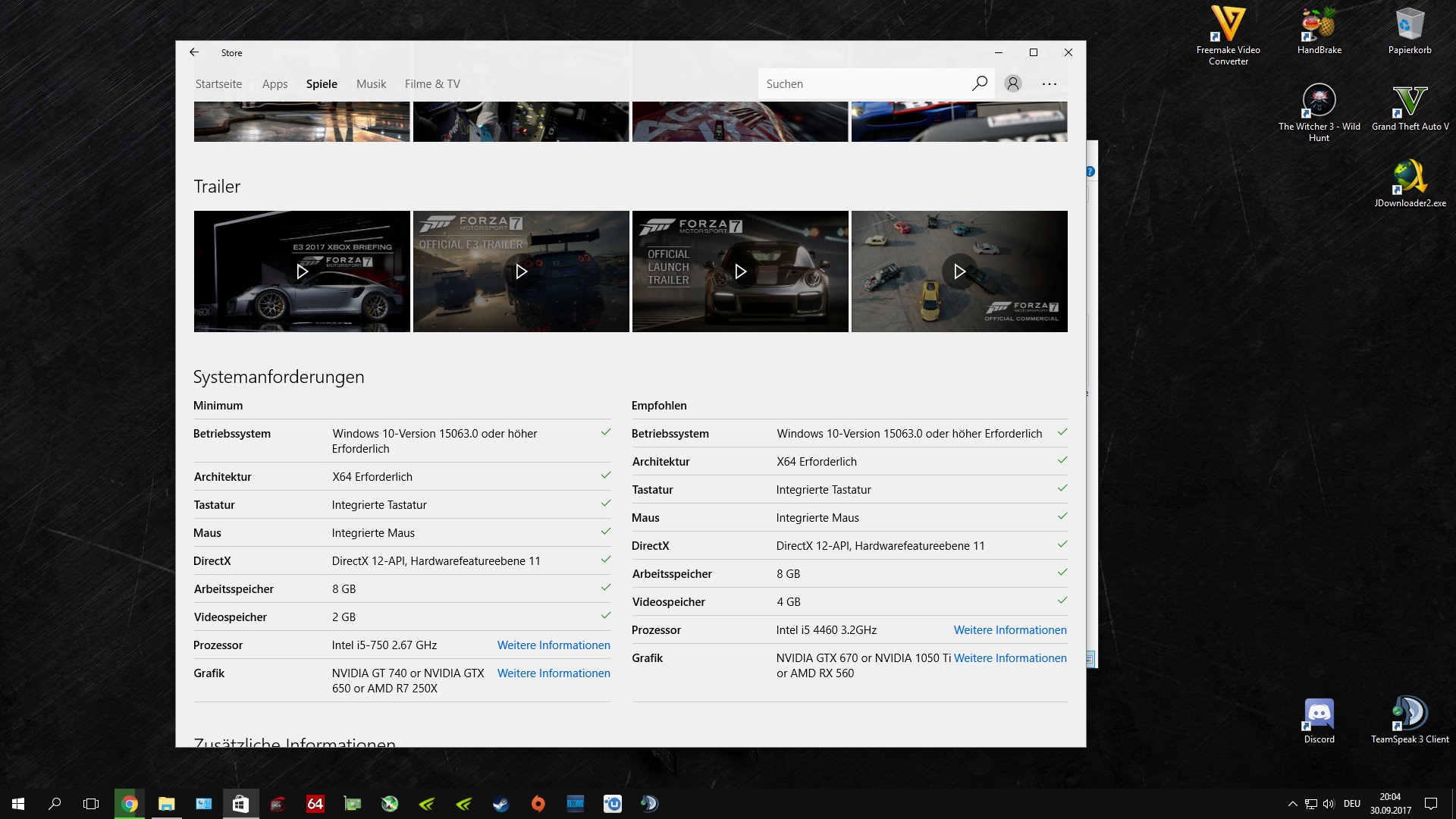Open Origin from the taskbar
Viewport: 1456px width, 819px height.
538,804
